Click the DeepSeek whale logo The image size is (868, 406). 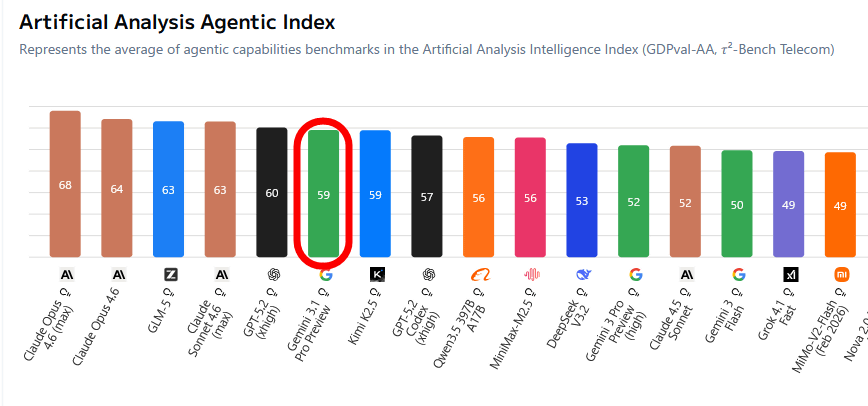coord(583,274)
